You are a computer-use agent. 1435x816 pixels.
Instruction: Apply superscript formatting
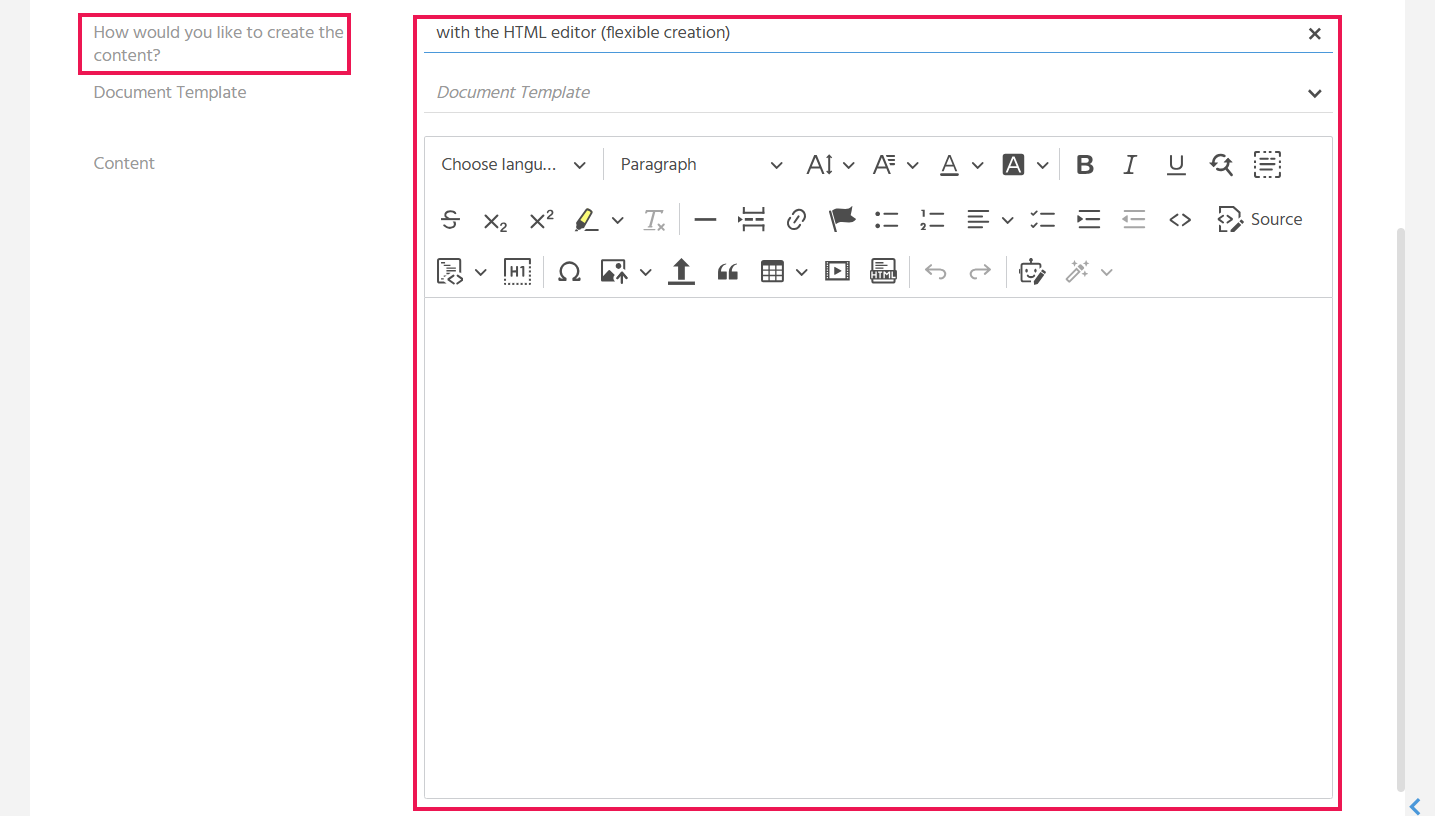[x=541, y=220]
